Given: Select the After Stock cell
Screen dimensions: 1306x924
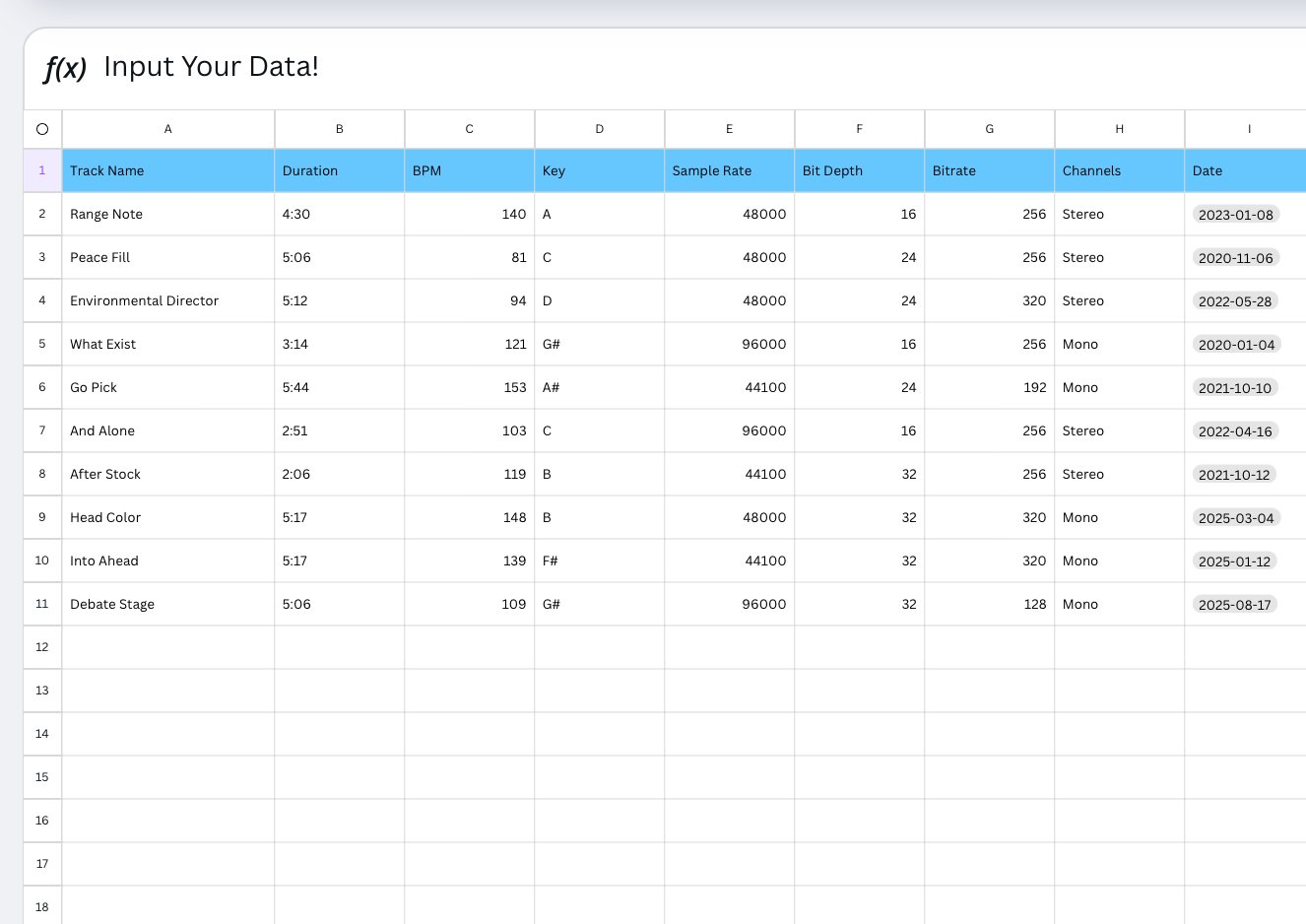Looking at the screenshot, I should 168,474.
